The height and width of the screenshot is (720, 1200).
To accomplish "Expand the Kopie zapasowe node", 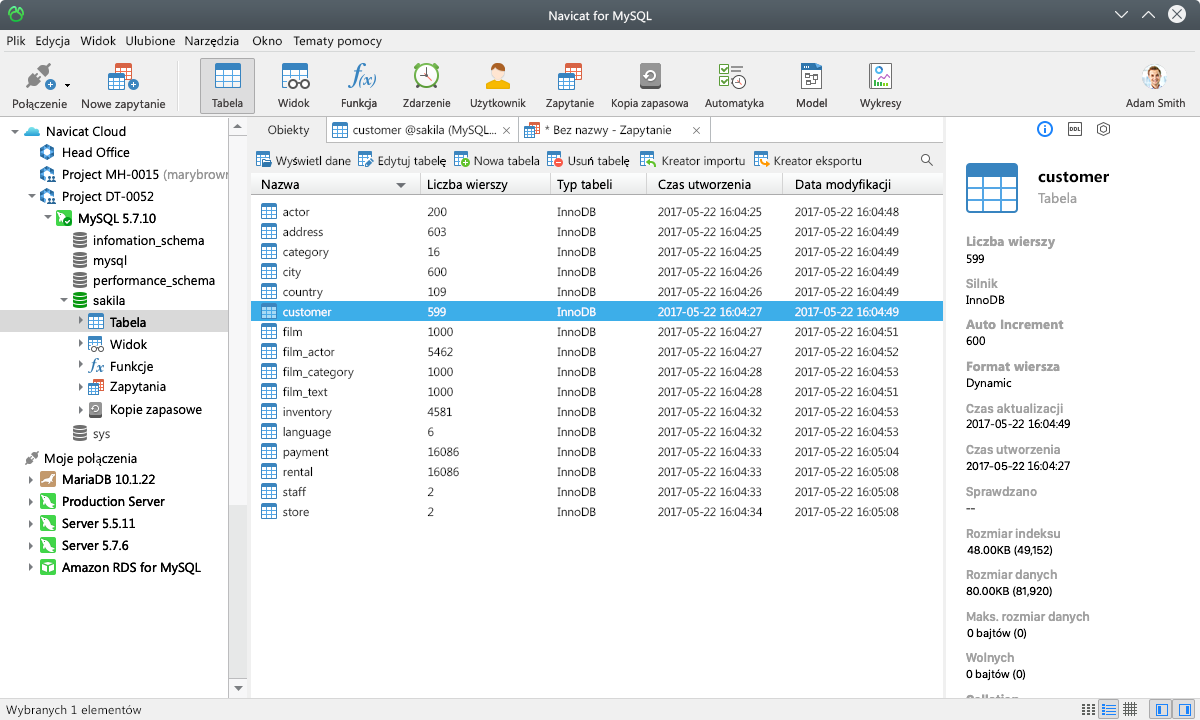I will [x=83, y=409].
